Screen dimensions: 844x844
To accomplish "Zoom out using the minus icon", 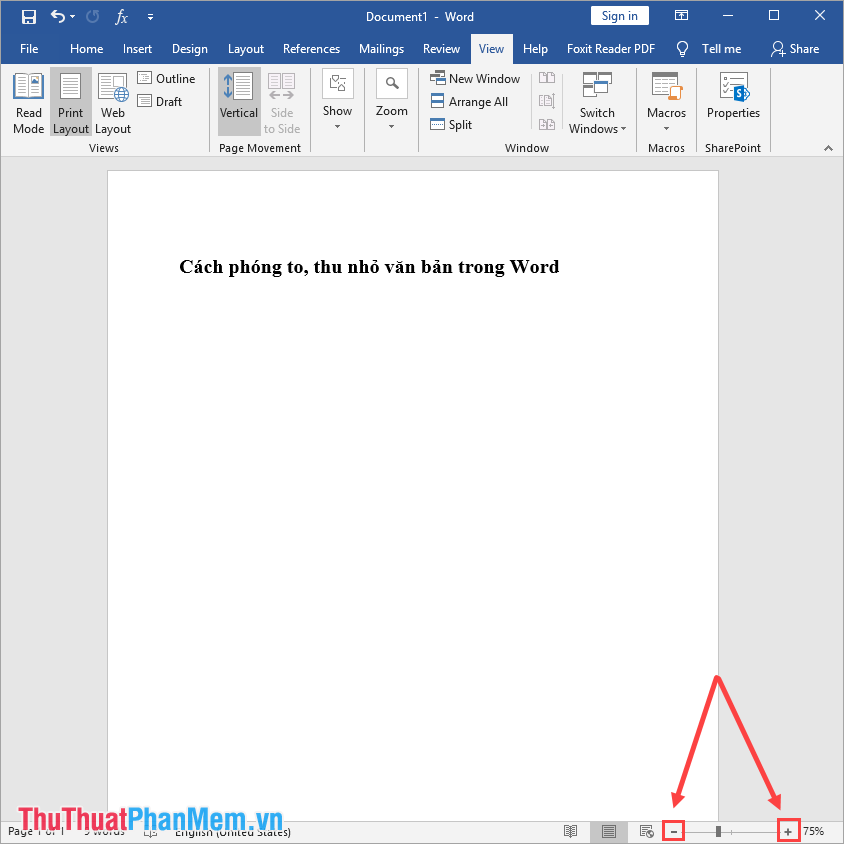I will pos(673,831).
